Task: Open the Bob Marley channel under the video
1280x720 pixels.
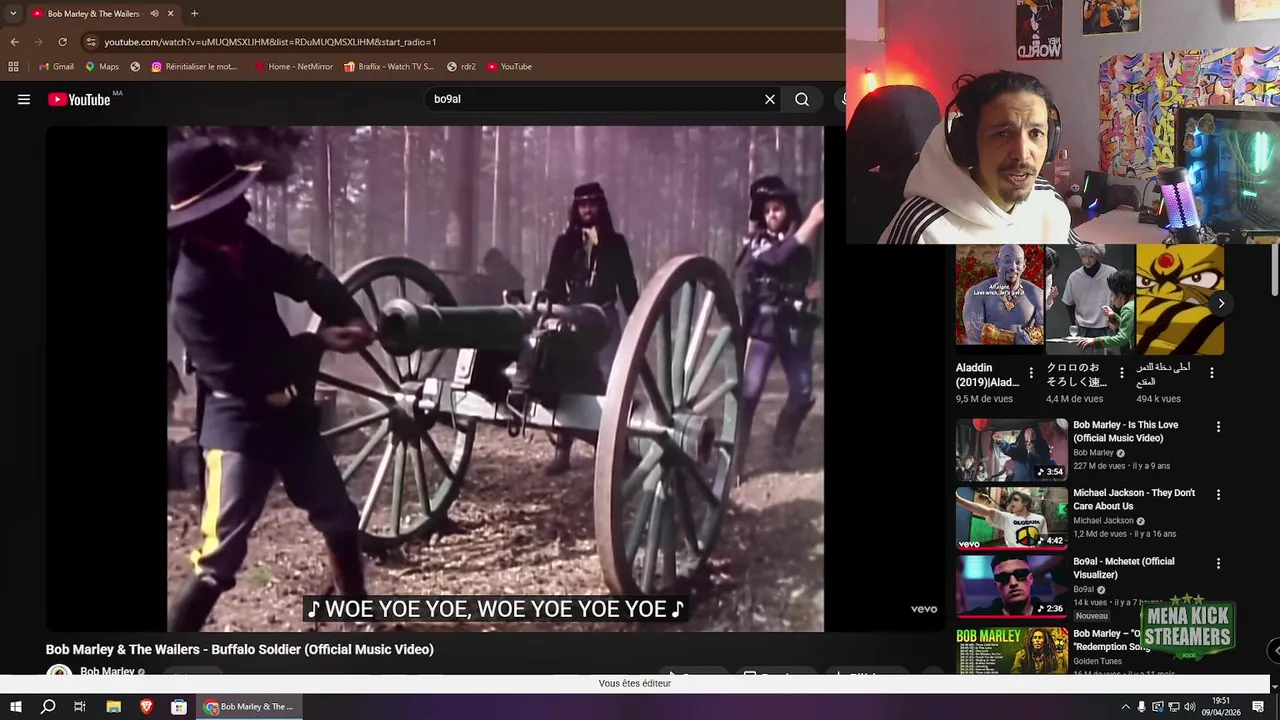Action: click(x=107, y=672)
